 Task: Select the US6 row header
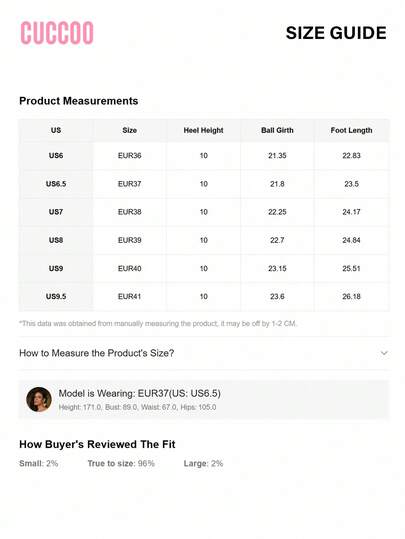pos(56,156)
